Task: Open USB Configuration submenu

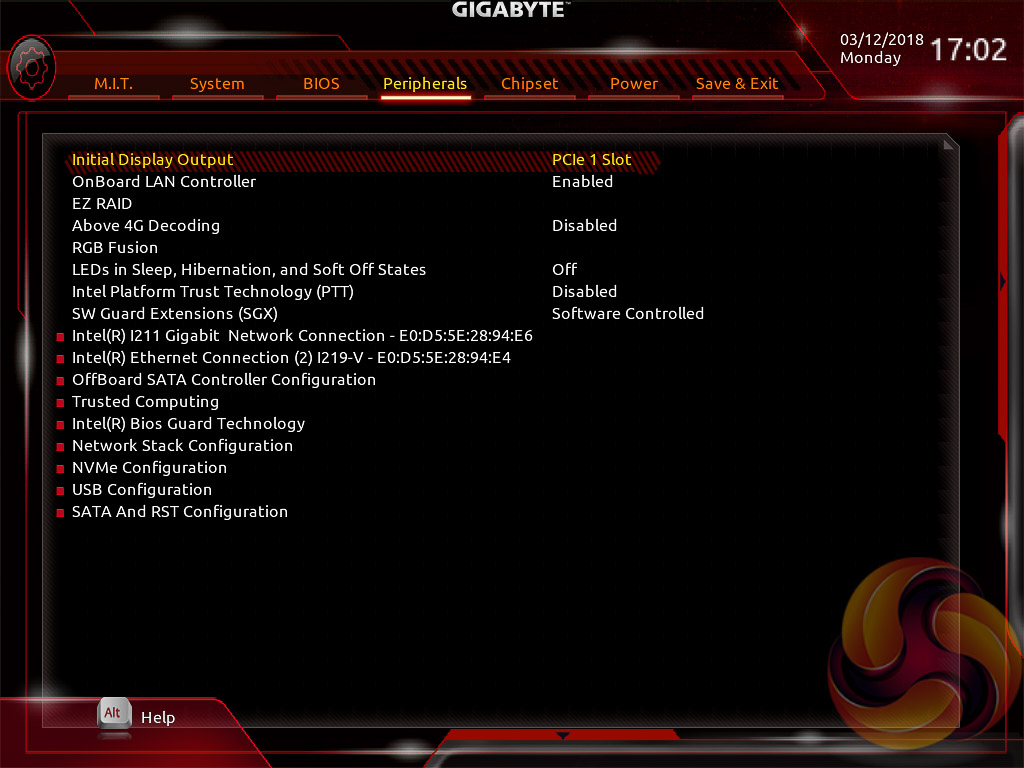Action: click(x=142, y=490)
